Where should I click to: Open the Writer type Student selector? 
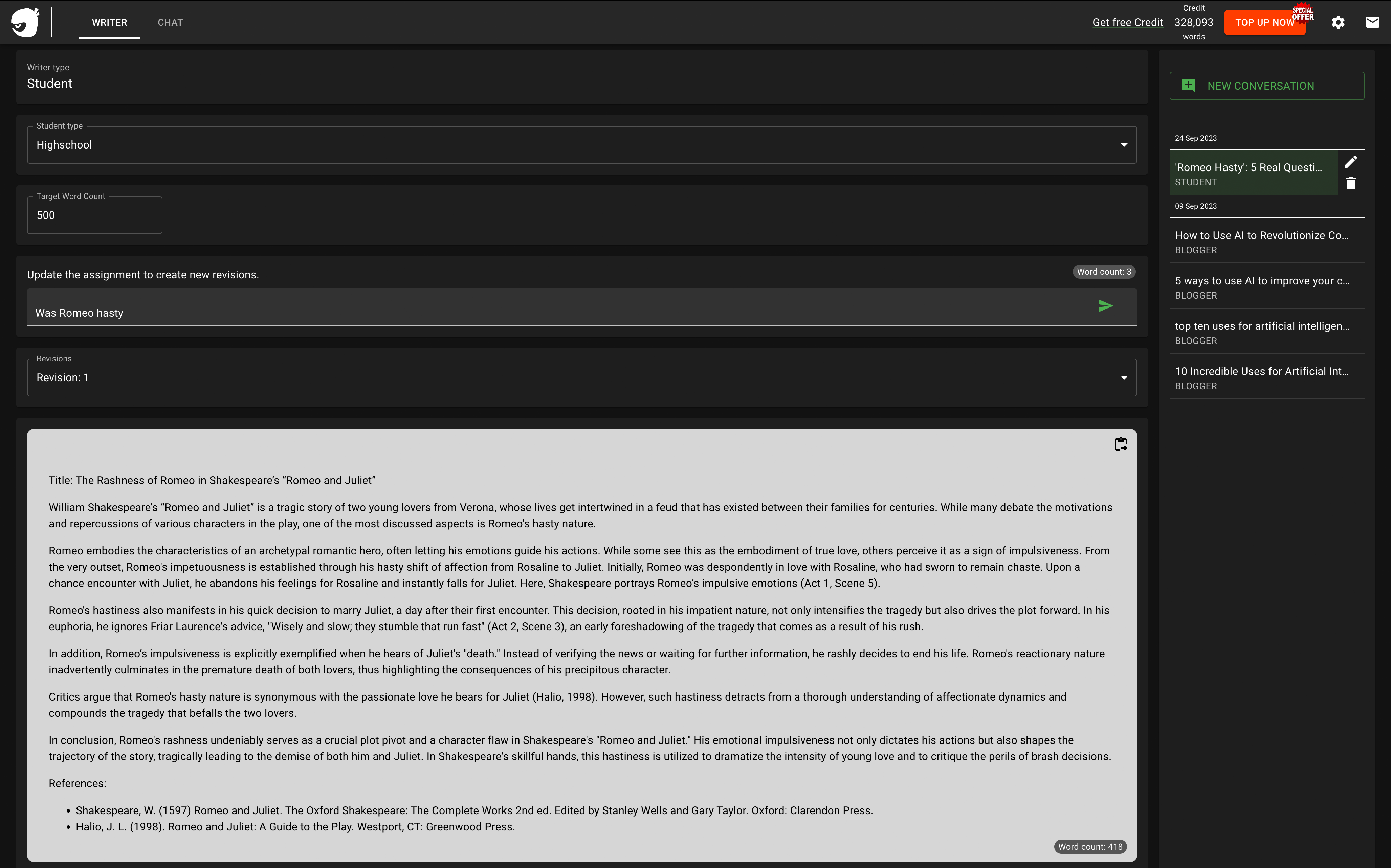click(582, 77)
